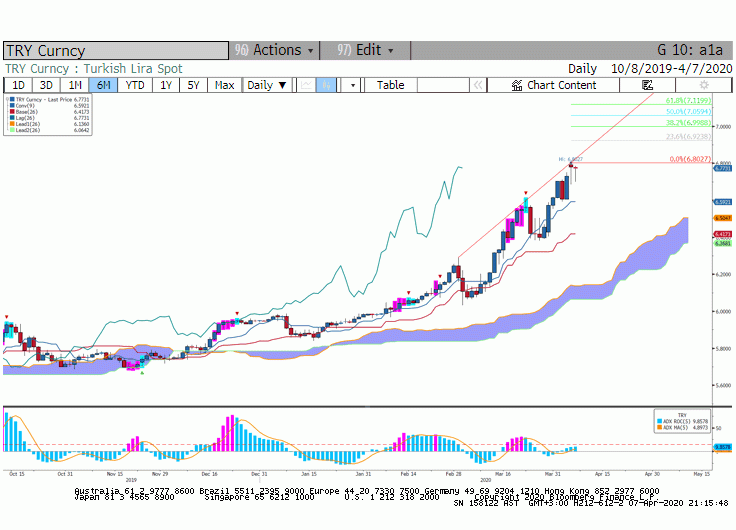Viewport: 736px width, 530px height.
Task: Open the annotation edit pencil icon
Action: [x=647, y=85]
